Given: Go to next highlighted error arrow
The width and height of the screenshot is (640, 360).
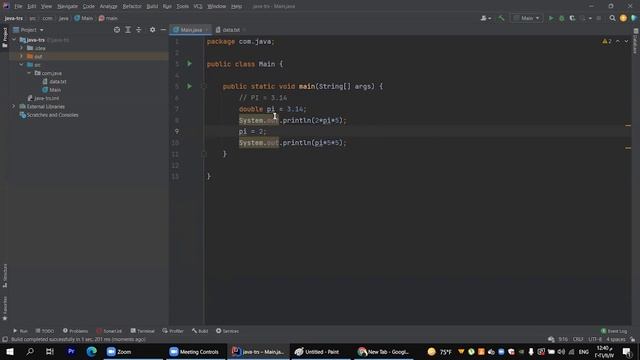Looking at the screenshot, I should (x=626, y=41).
